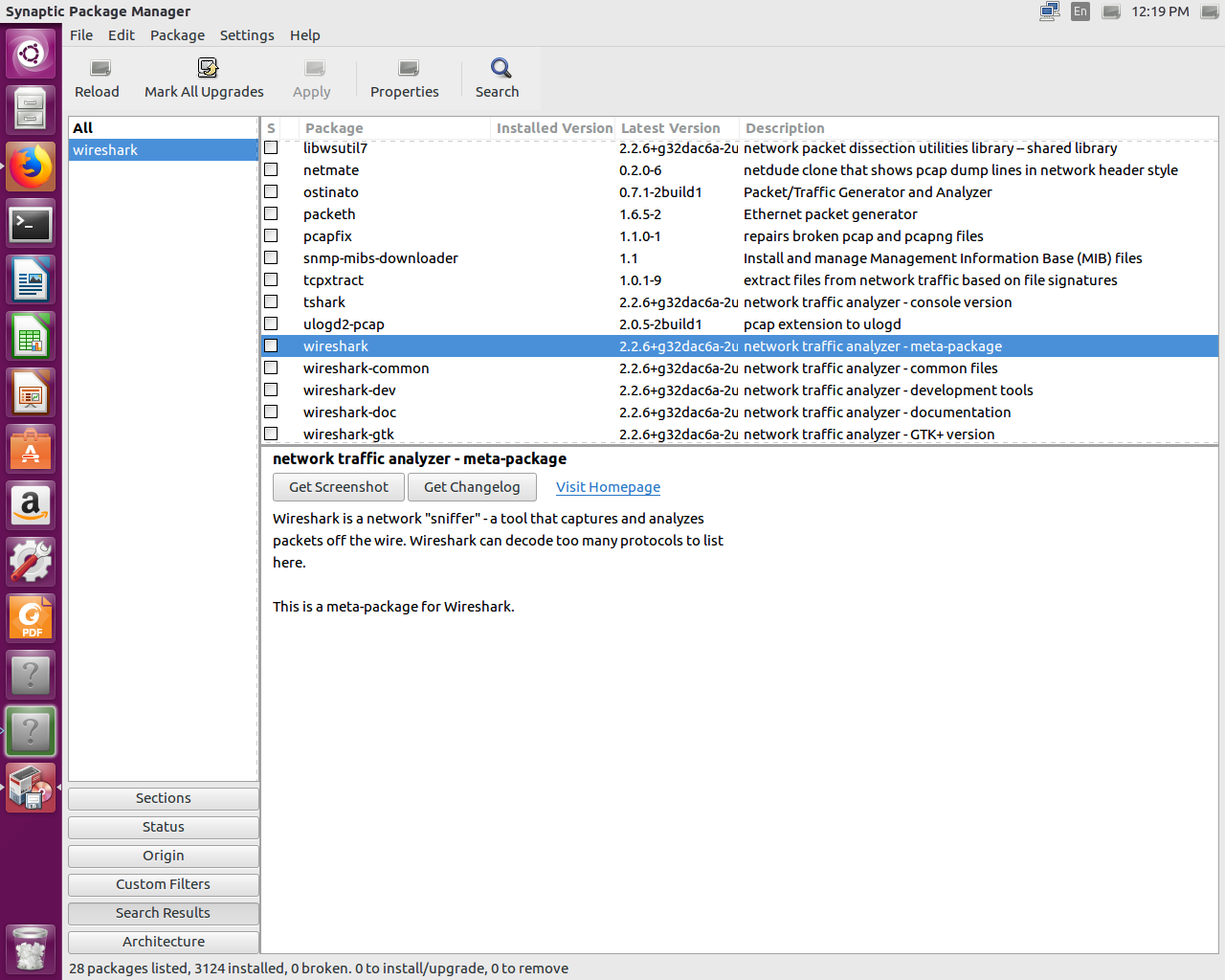This screenshot has height=980, width=1225.
Task: Launch Firefox from the dock
Action: pos(31,167)
